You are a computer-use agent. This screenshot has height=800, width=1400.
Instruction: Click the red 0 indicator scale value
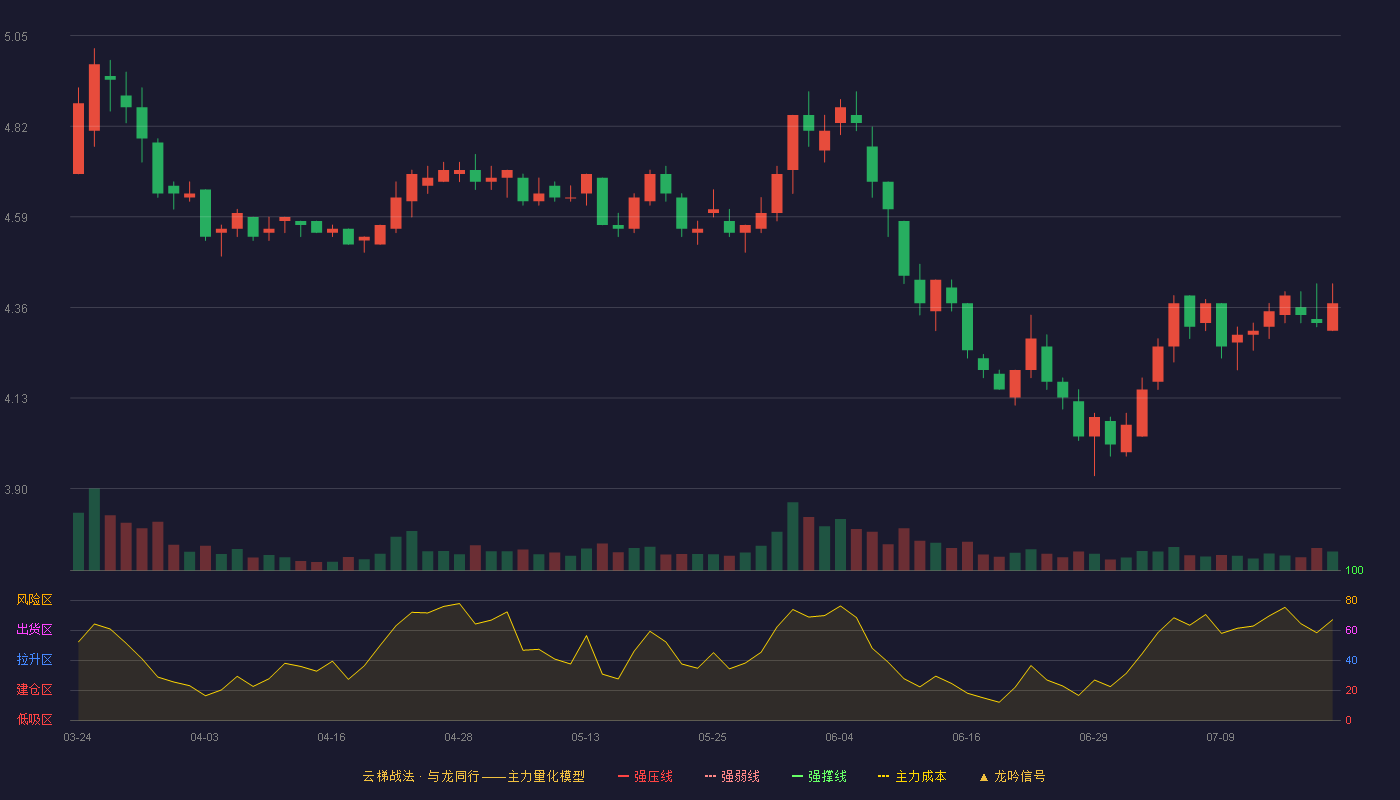click(x=1348, y=720)
